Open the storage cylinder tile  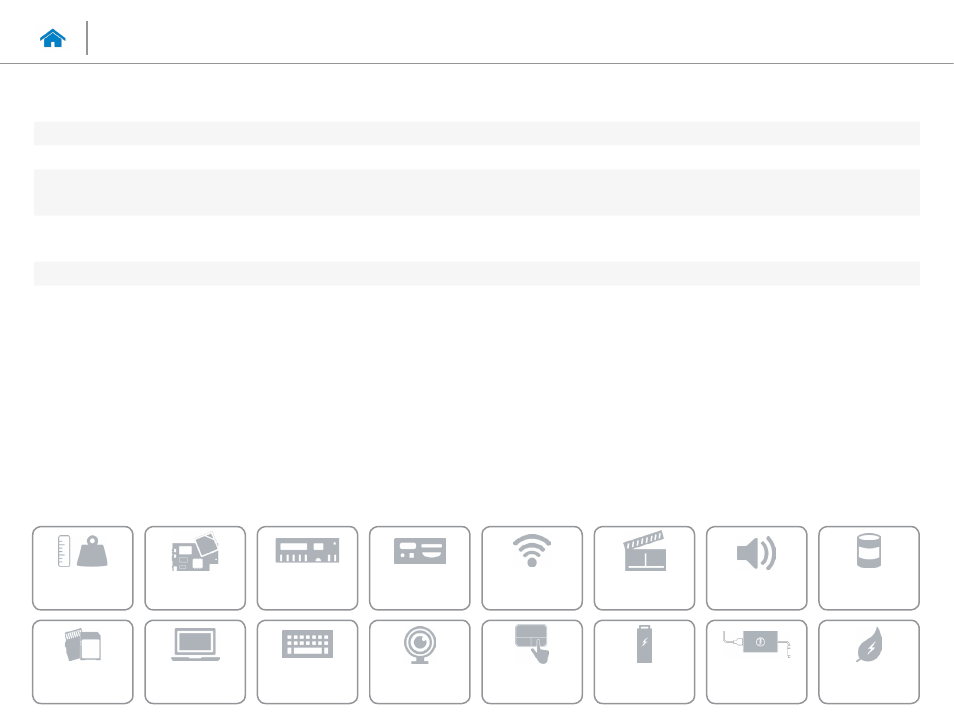pyautogui.click(x=868, y=567)
